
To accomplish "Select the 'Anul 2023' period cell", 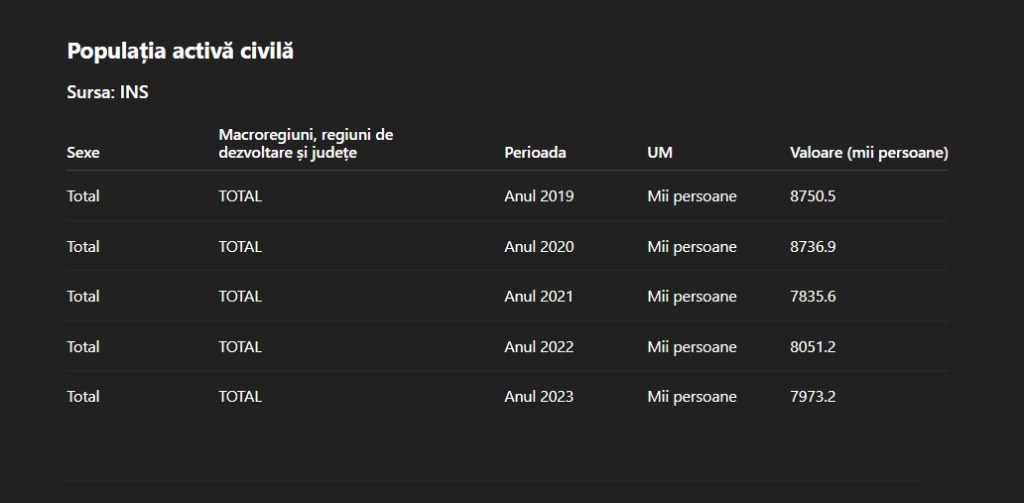I will point(539,397).
